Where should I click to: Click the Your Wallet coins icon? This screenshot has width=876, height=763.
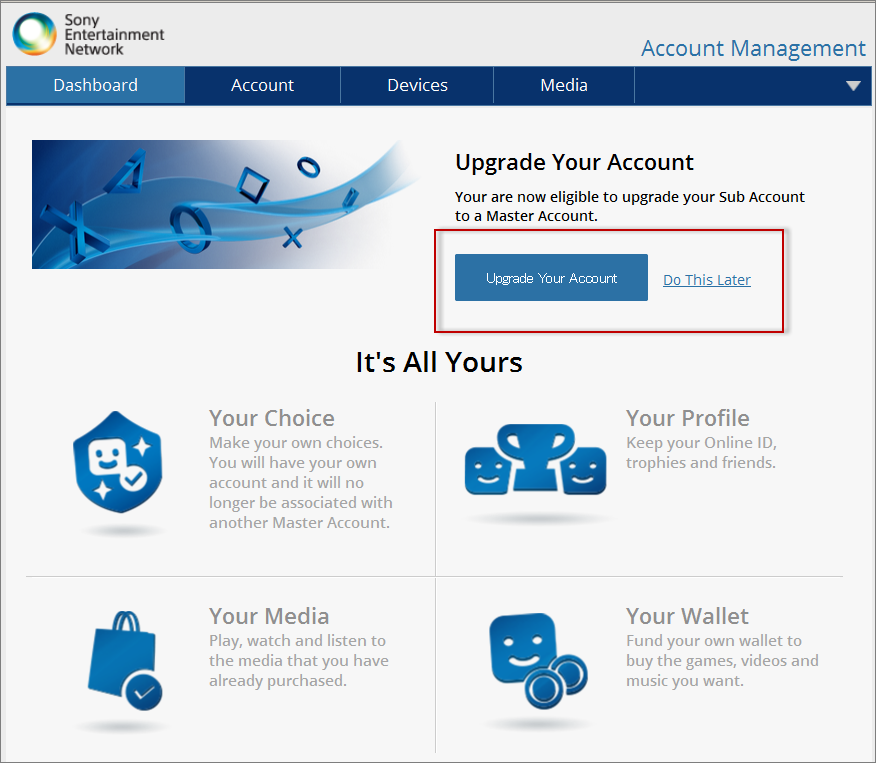tap(535, 659)
